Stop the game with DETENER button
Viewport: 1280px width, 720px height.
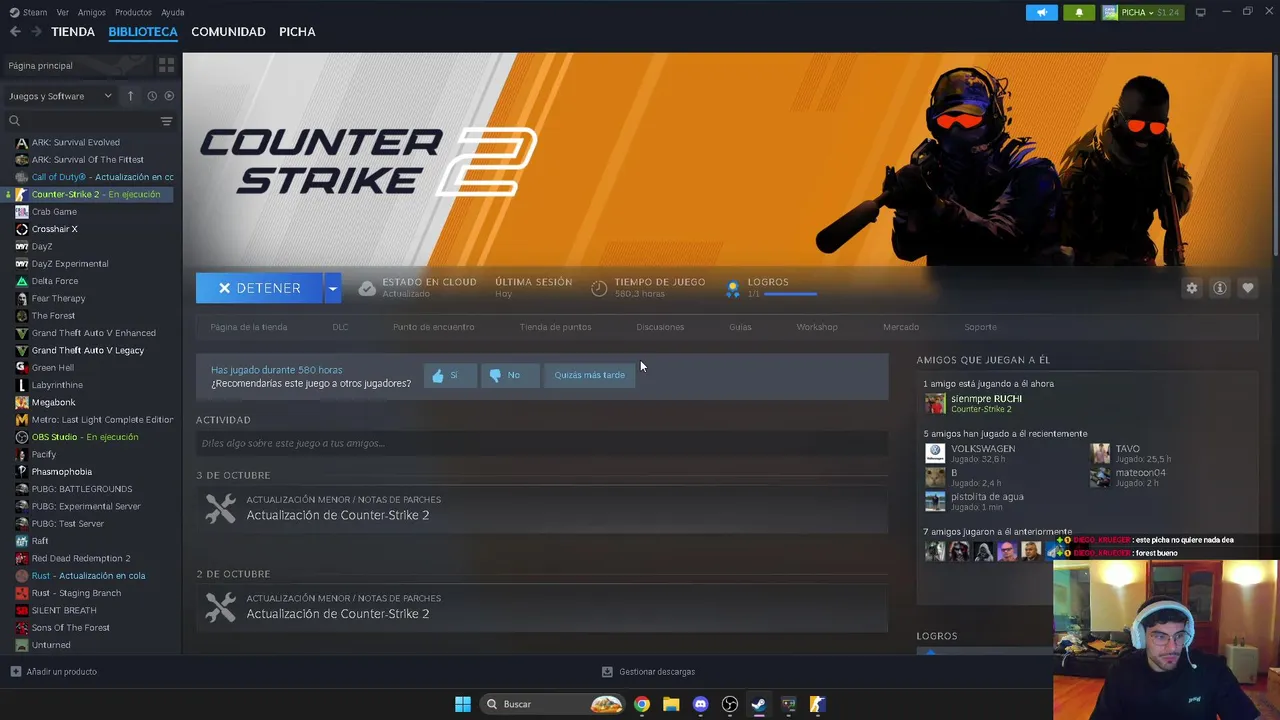(259, 288)
